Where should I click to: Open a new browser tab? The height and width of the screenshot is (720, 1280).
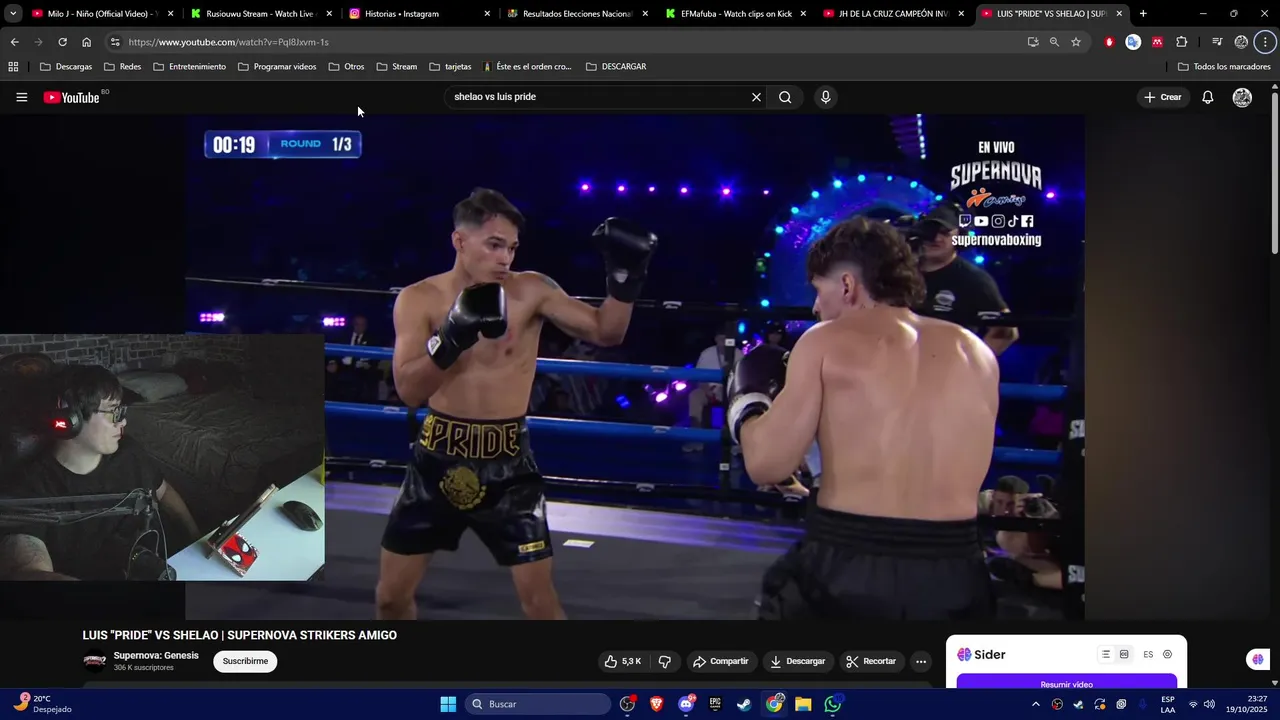coord(1143,14)
